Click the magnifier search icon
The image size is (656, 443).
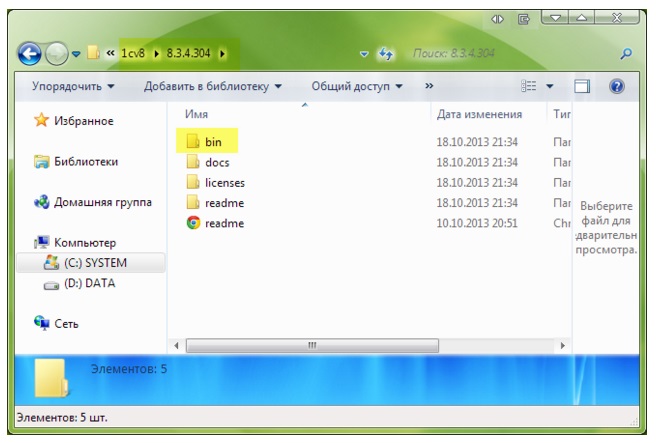click(x=626, y=54)
